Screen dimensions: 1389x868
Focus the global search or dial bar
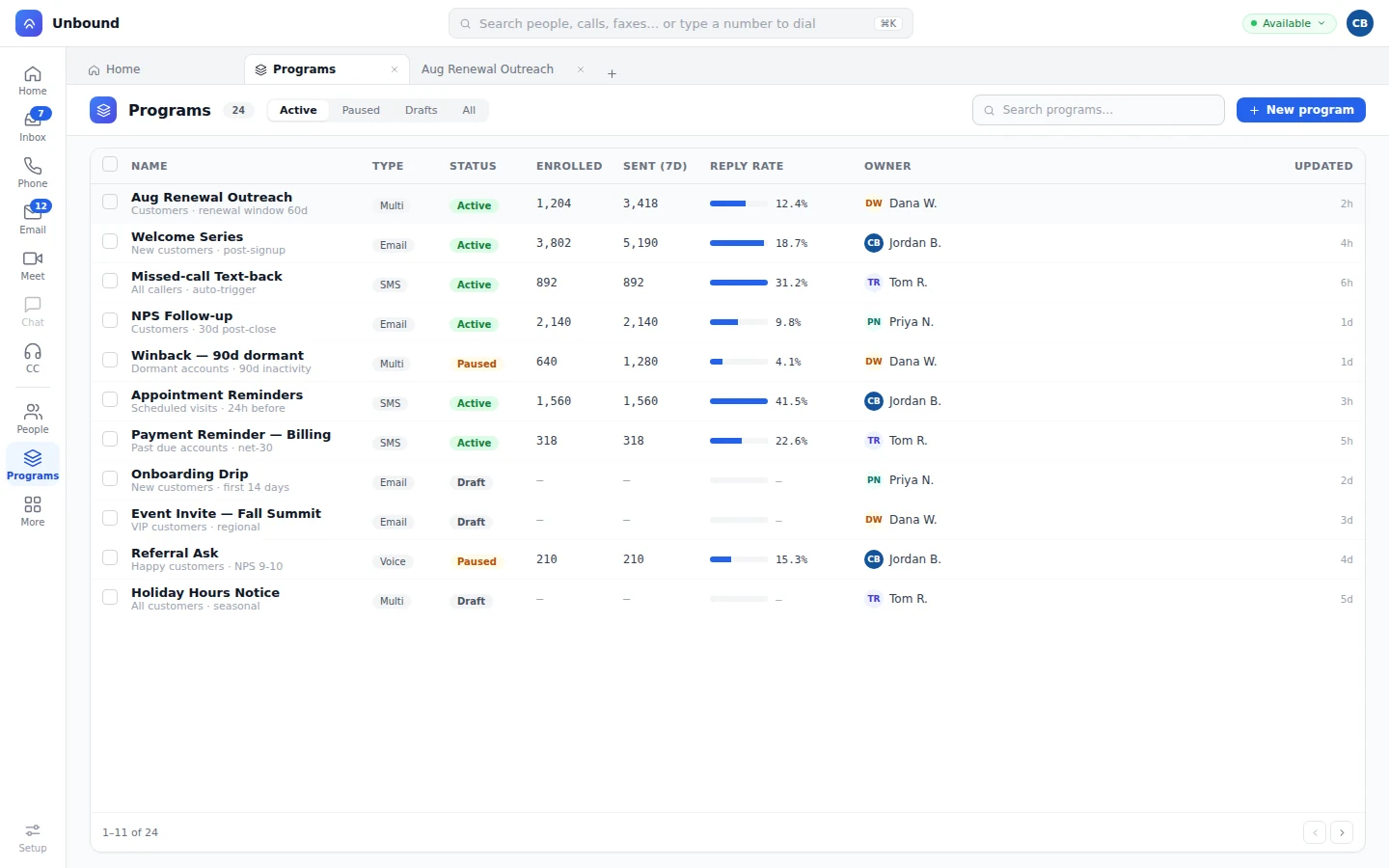[681, 23]
